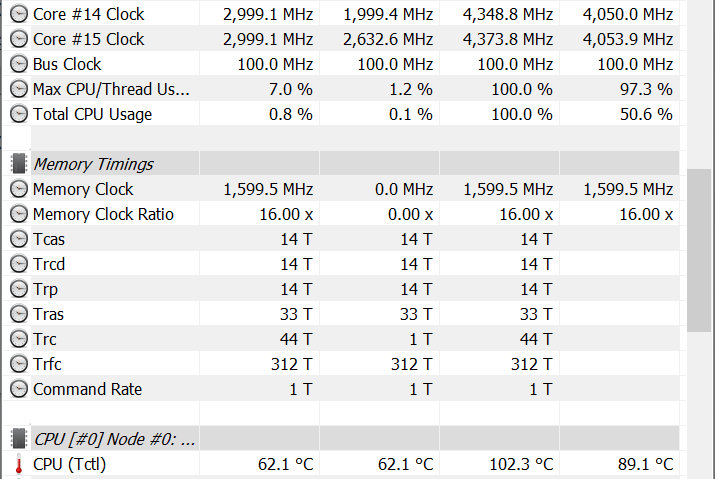
Task: Click the chip icon for Memory Timings
Action: (x=19, y=164)
